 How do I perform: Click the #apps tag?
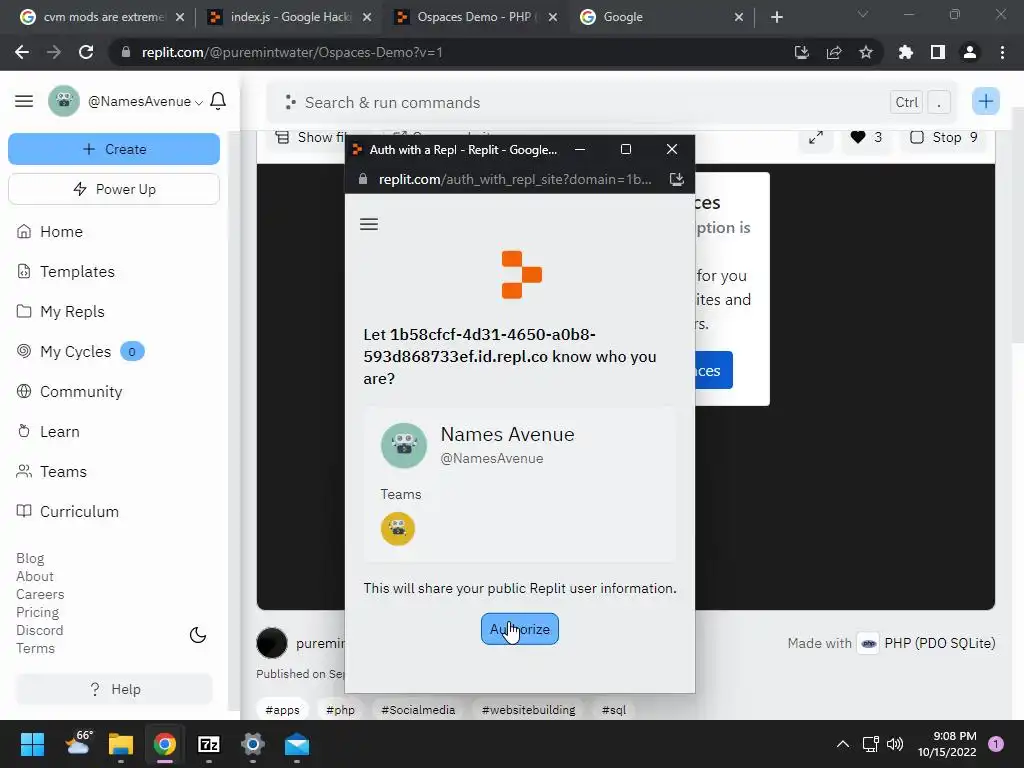click(283, 710)
